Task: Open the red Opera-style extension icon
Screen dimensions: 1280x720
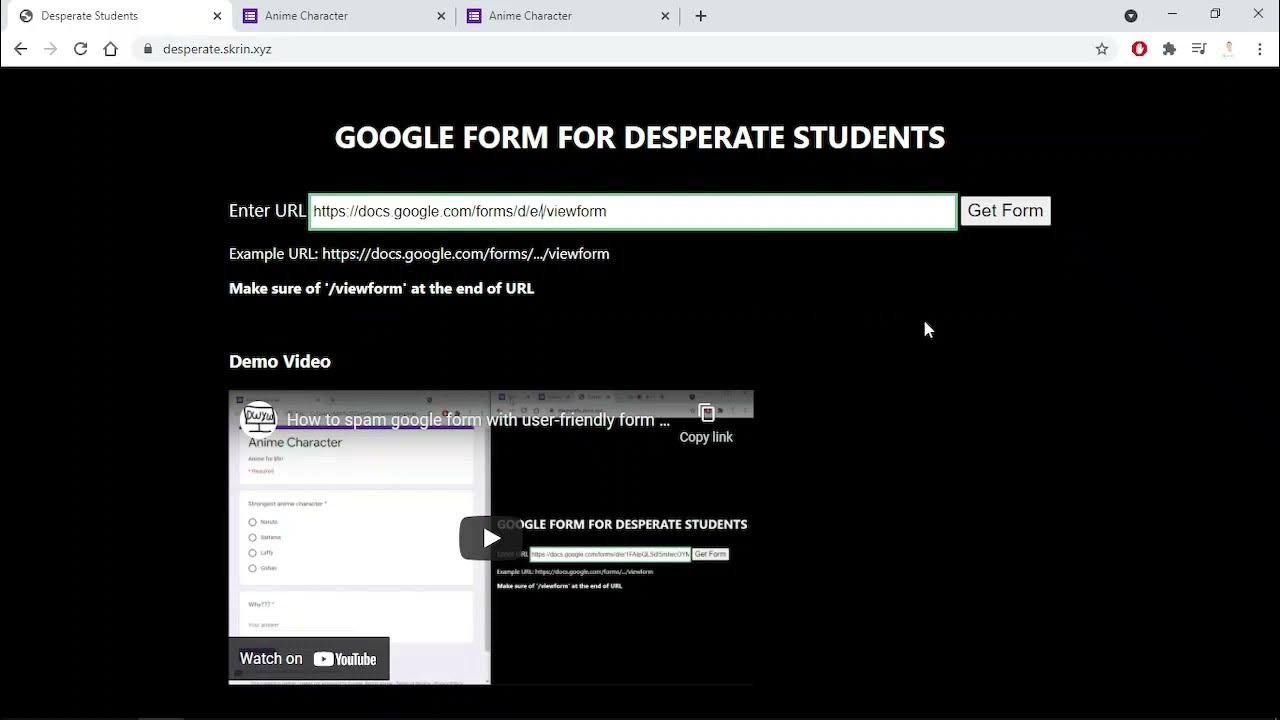Action: 1139,49
